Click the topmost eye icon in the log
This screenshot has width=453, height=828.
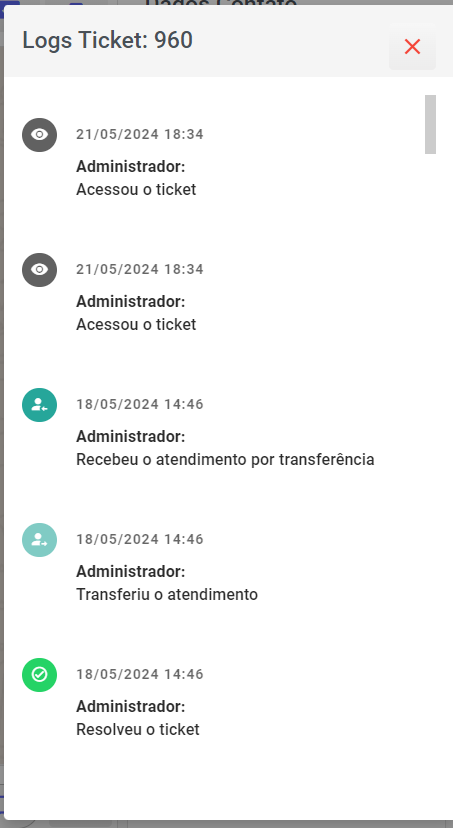[40, 135]
